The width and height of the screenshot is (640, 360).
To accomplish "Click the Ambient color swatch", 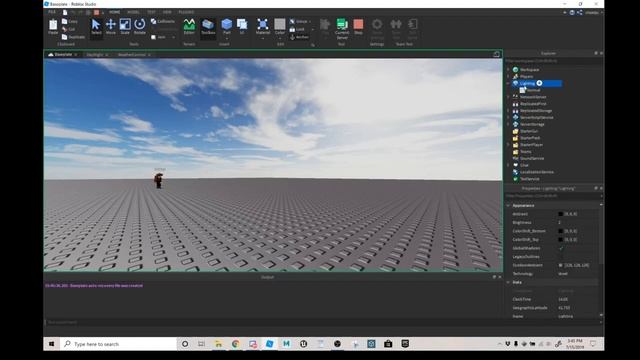I will [560, 214].
